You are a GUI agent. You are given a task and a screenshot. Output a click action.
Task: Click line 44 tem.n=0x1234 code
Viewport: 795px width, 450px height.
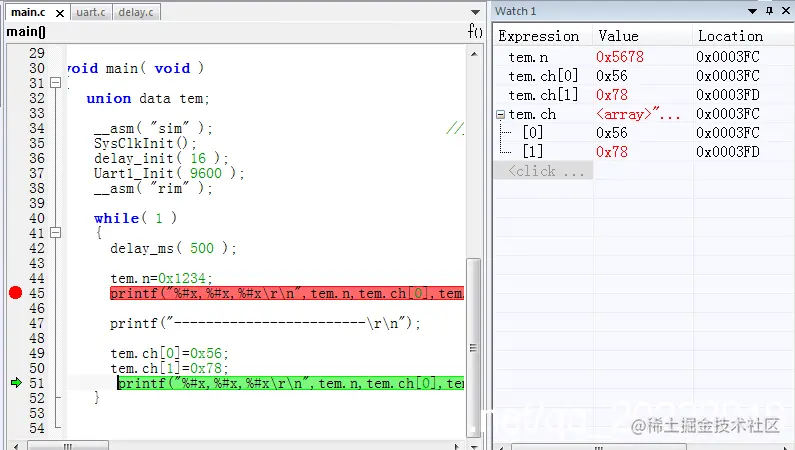tap(161, 278)
